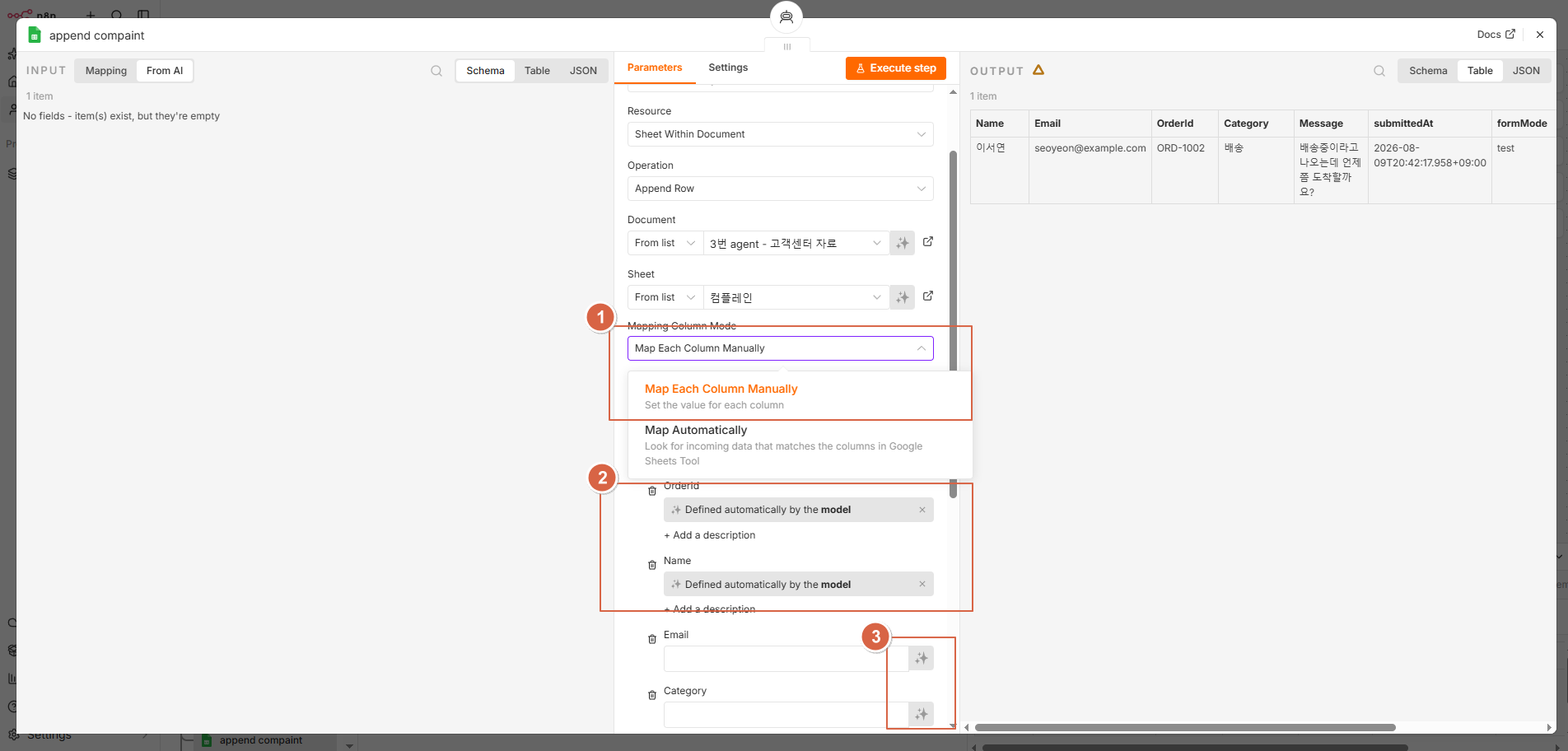
Task: Show output as Schema view
Action: (x=1428, y=71)
